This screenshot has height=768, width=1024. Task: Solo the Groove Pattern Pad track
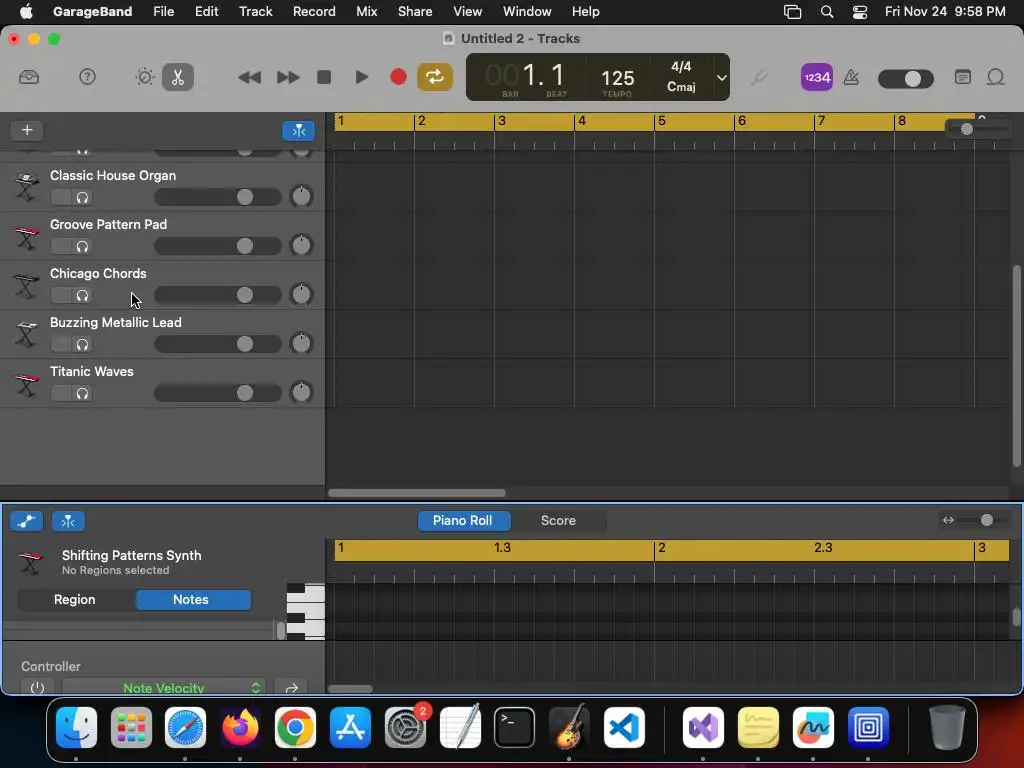coord(82,246)
